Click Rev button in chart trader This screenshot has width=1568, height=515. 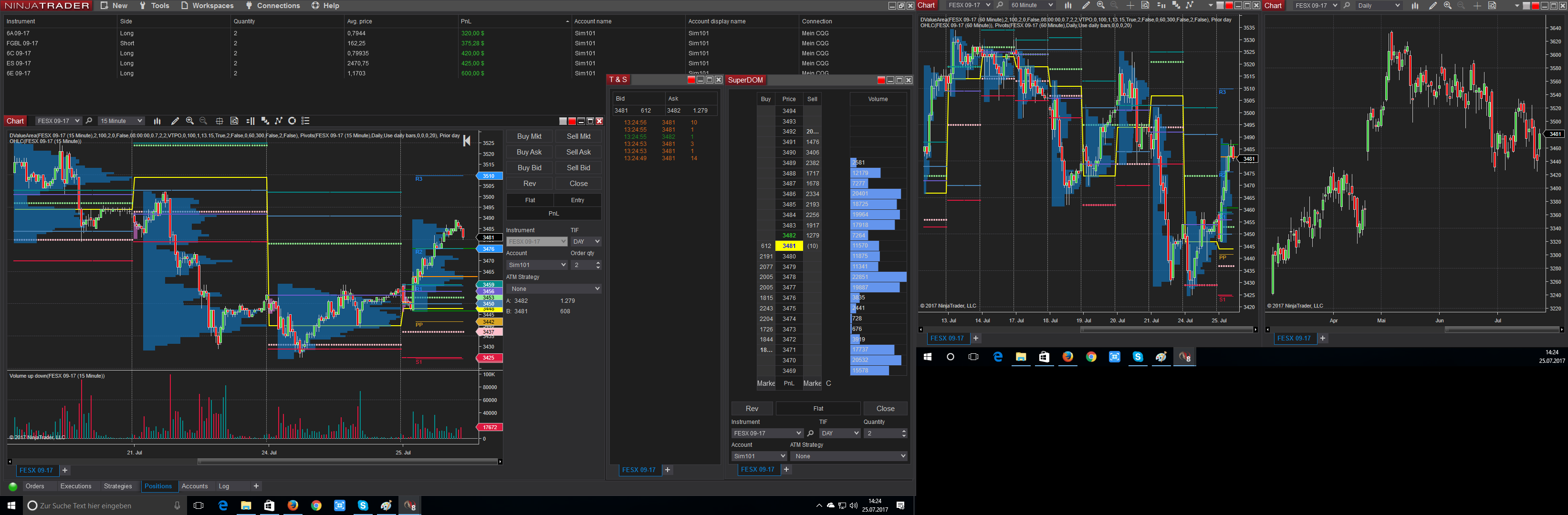pyautogui.click(x=529, y=184)
